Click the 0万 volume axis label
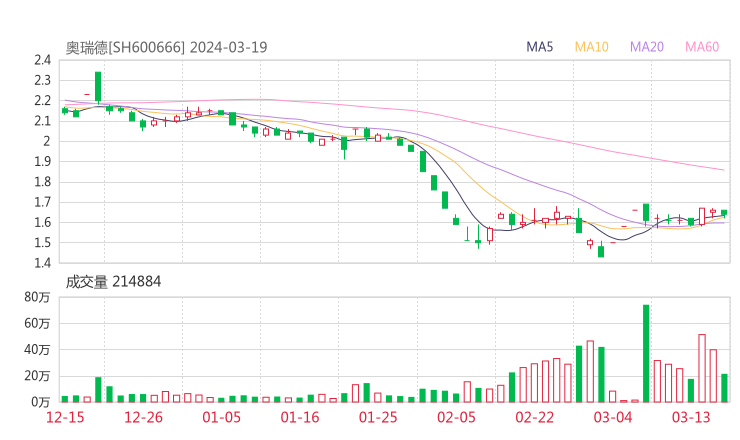 point(41,402)
